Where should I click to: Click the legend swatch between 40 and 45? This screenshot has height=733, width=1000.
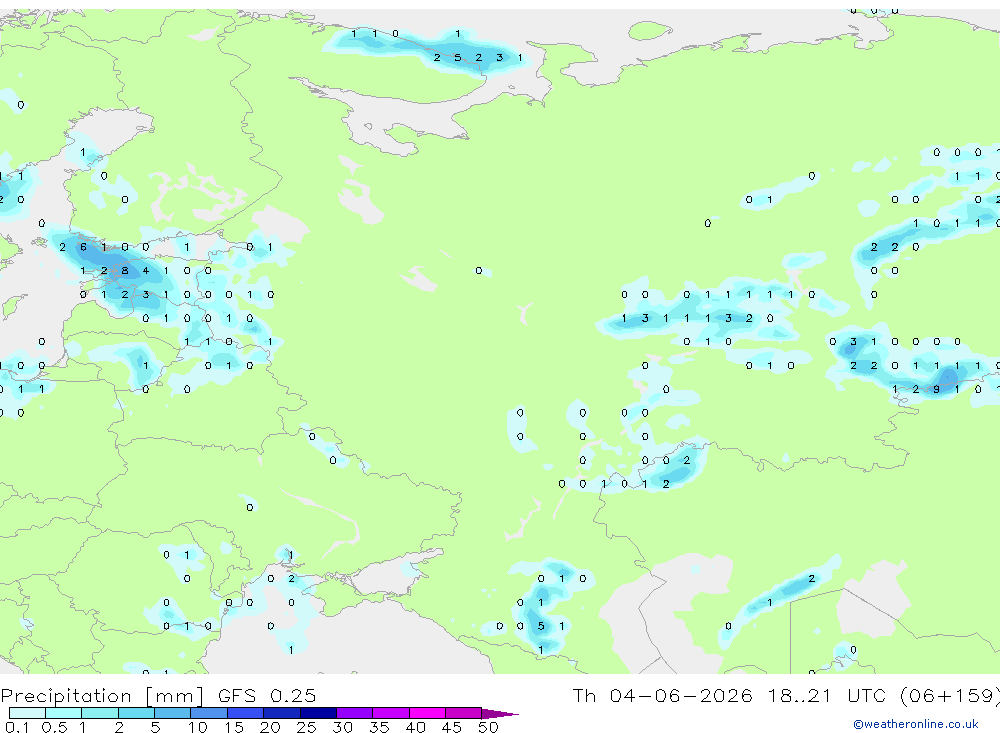427,713
